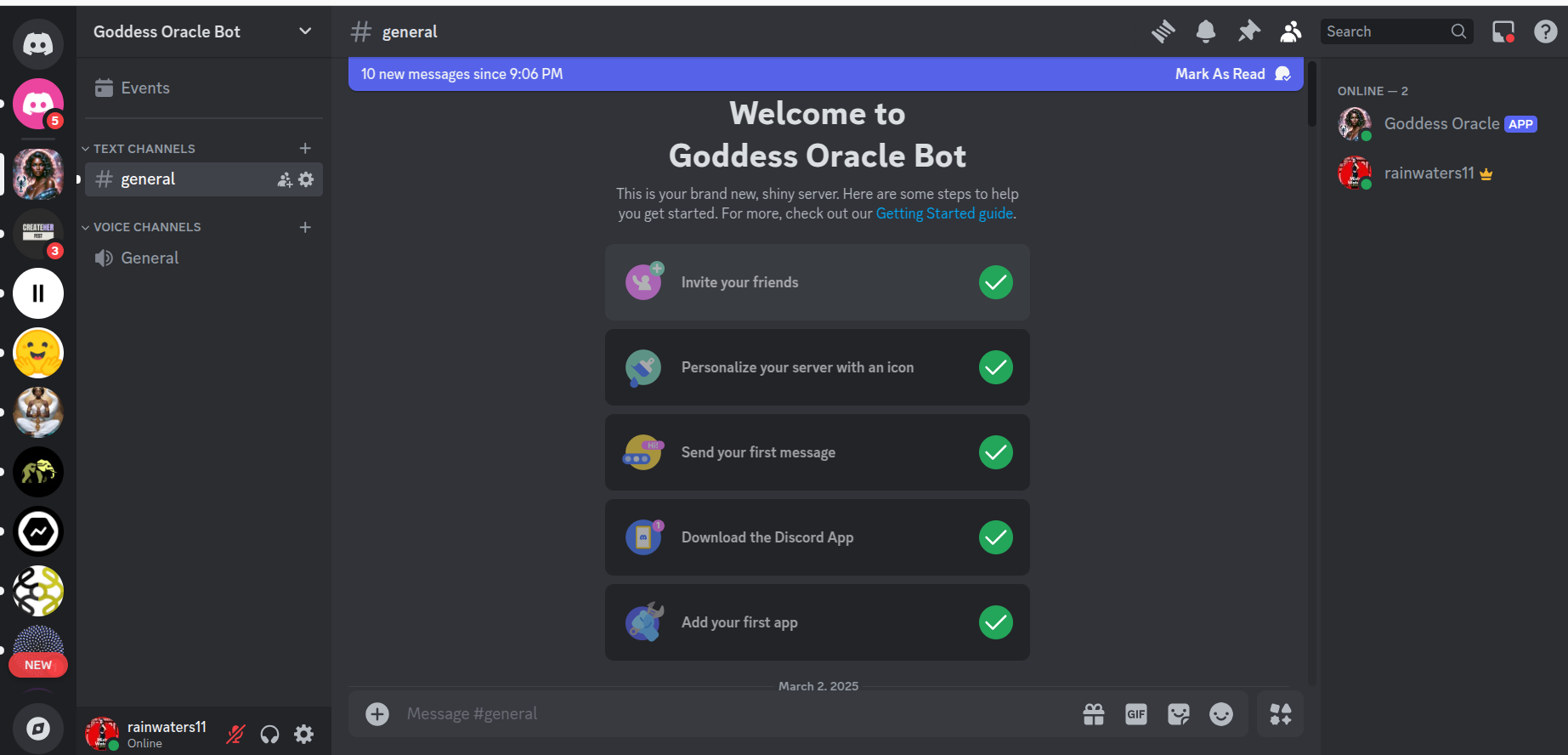1568x755 pixels.
Task: Open the Getting Started guide link
Action: (x=944, y=213)
